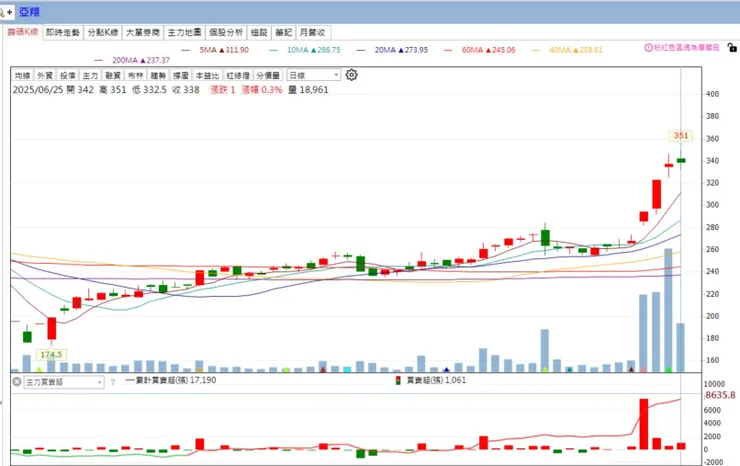Click the latest green candlestick near 340
Image resolution: width=740 pixels, height=466 pixels.
coord(681,161)
